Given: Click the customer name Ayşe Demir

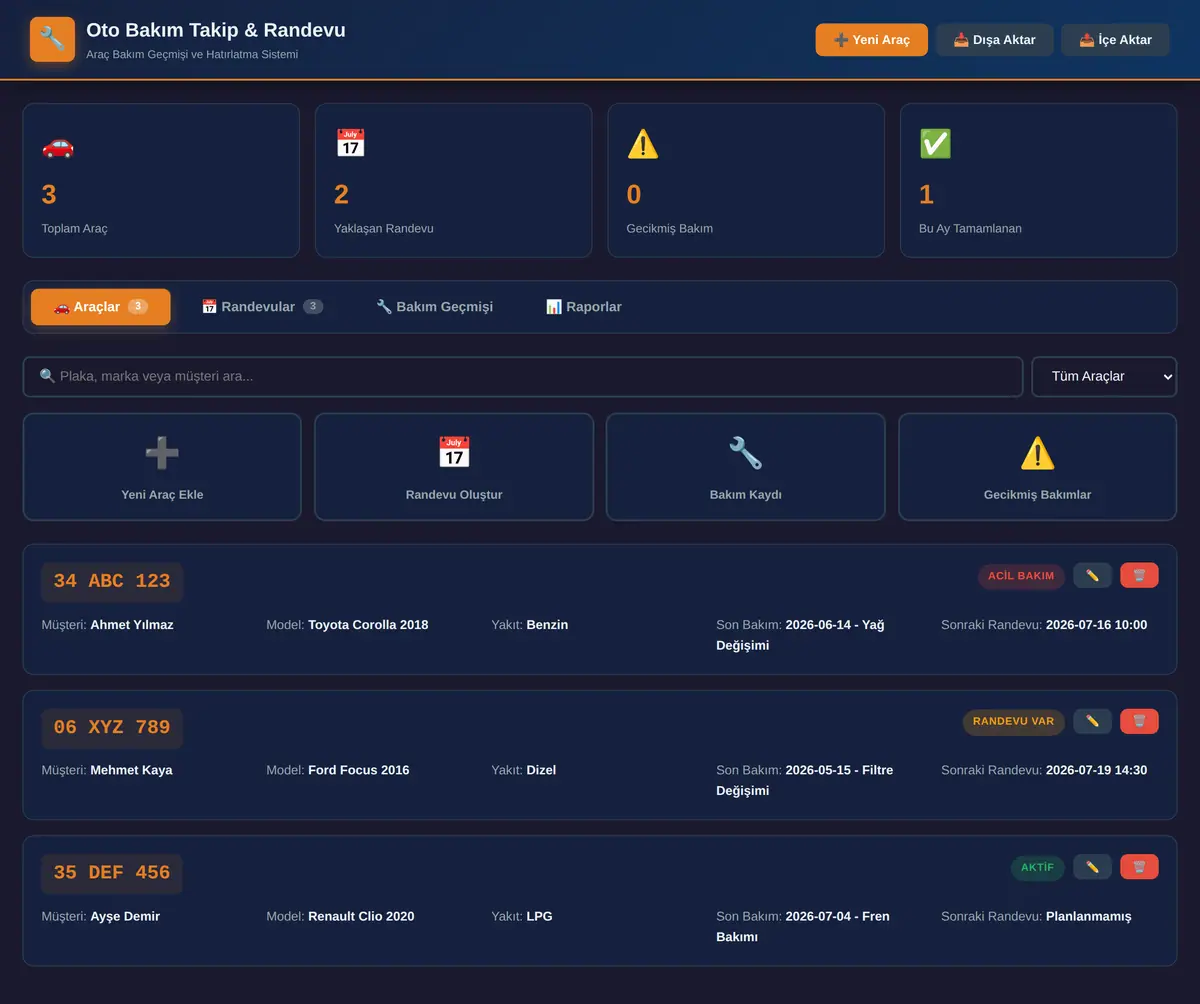Looking at the screenshot, I should click(125, 917).
